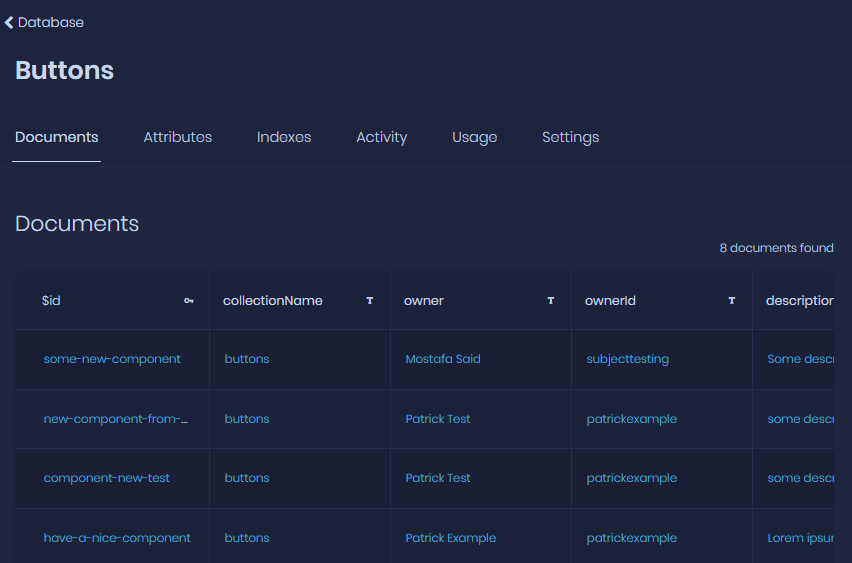852x563 pixels.
Task: Click description cell of some-new-component row
Action: 800,359
